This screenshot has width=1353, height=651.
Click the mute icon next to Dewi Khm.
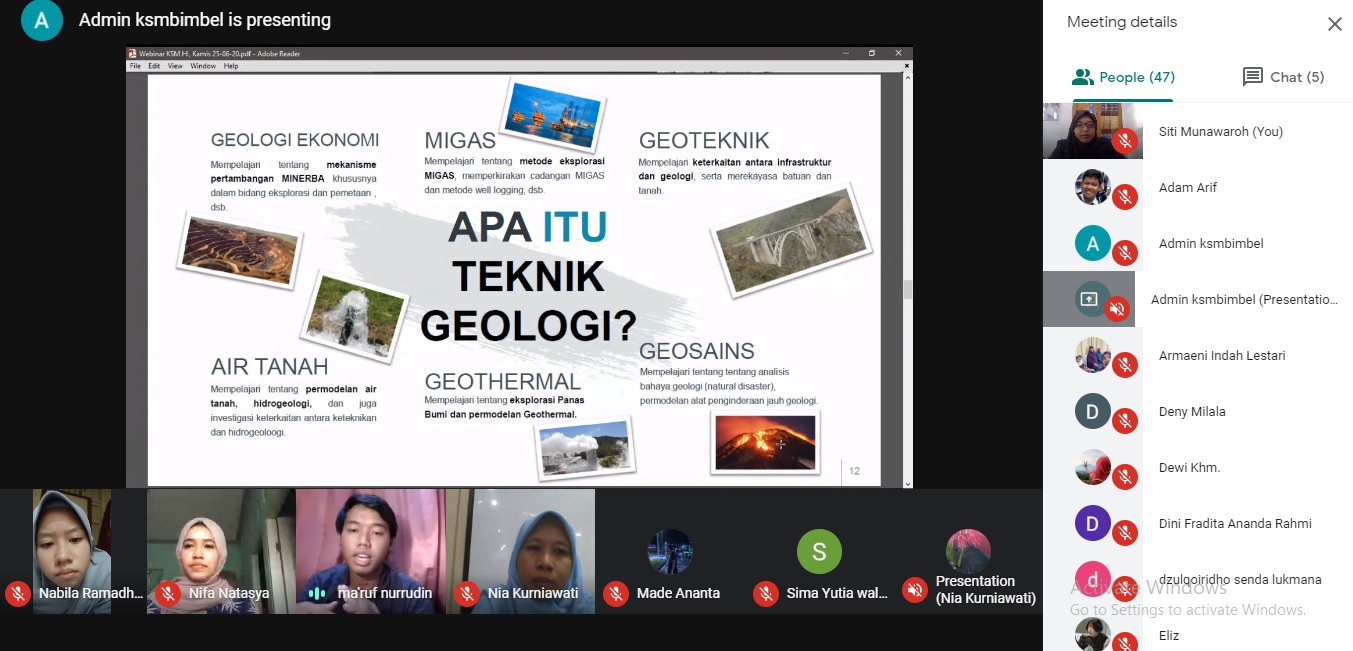[1124, 478]
